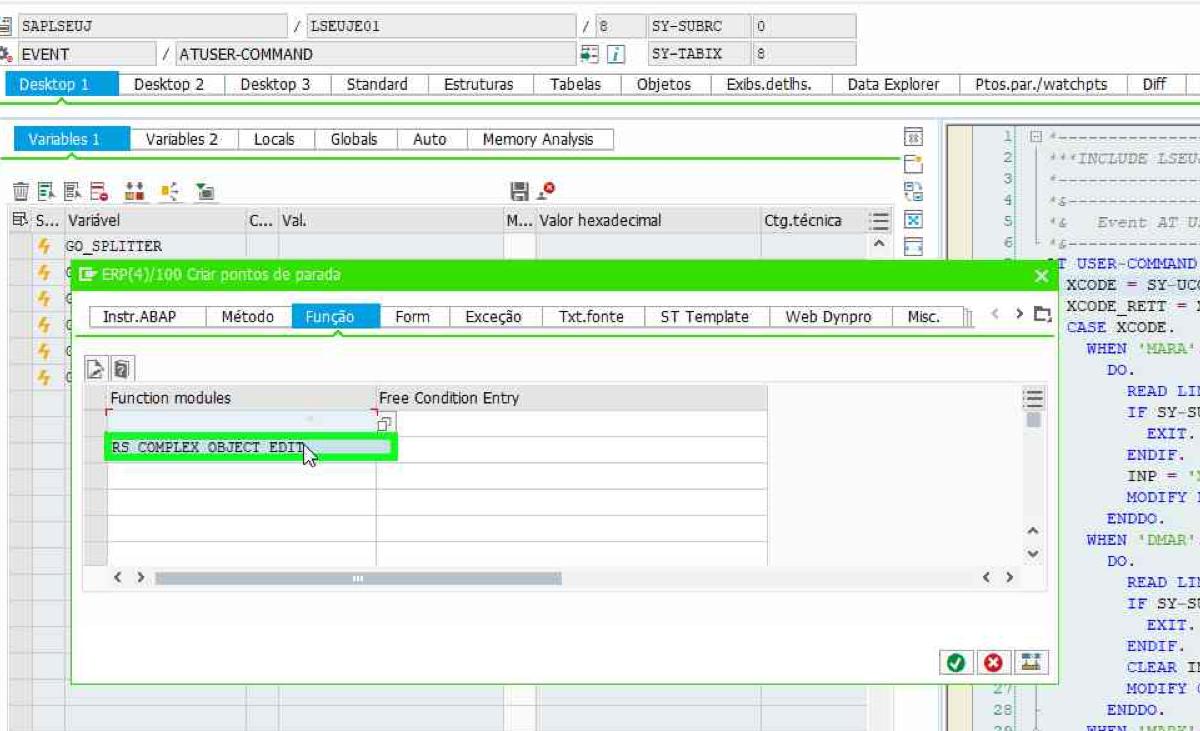This screenshot has width=1200, height=731.
Task: Click the RS_COMPLEX_OBJECT_EDIT function module cell
Action: pyautogui.click(x=241, y=448)
